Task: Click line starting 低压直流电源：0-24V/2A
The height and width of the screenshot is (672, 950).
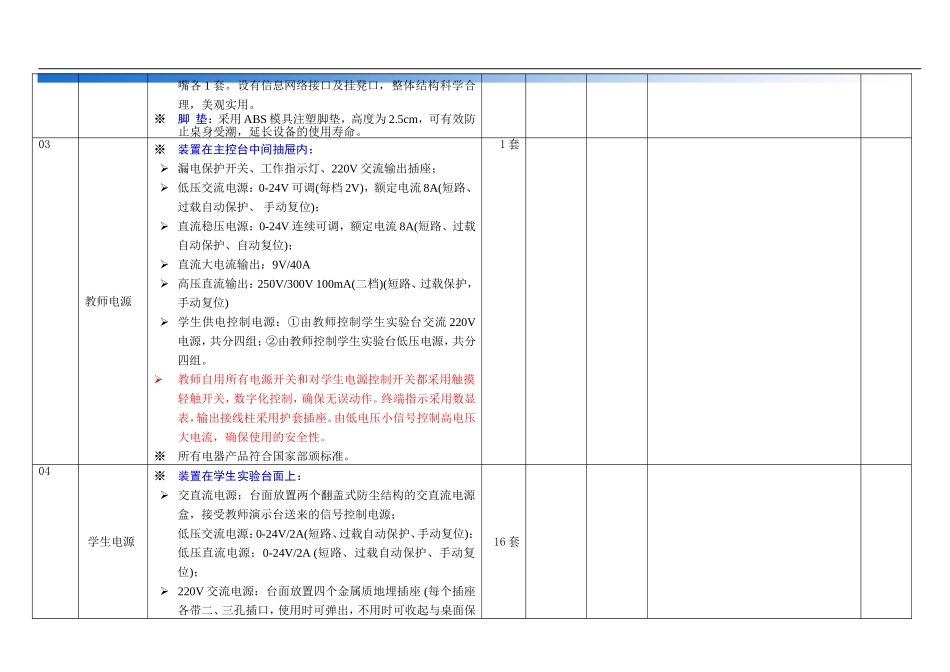Action: tap(326, 553)
